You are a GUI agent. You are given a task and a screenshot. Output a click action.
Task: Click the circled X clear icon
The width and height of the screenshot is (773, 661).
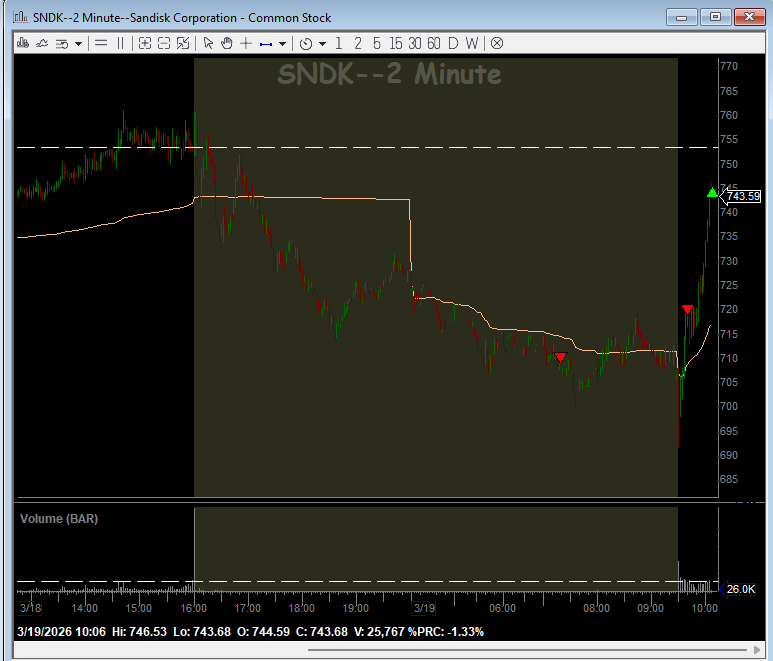497,43
